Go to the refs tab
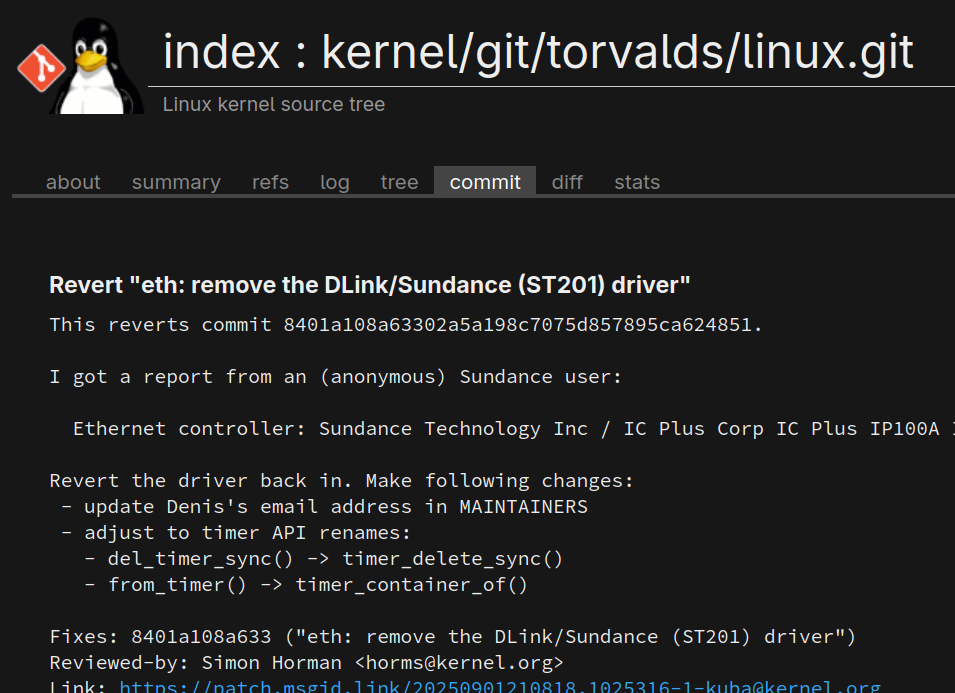The image size is (955, 693). [x=270, y=182]
